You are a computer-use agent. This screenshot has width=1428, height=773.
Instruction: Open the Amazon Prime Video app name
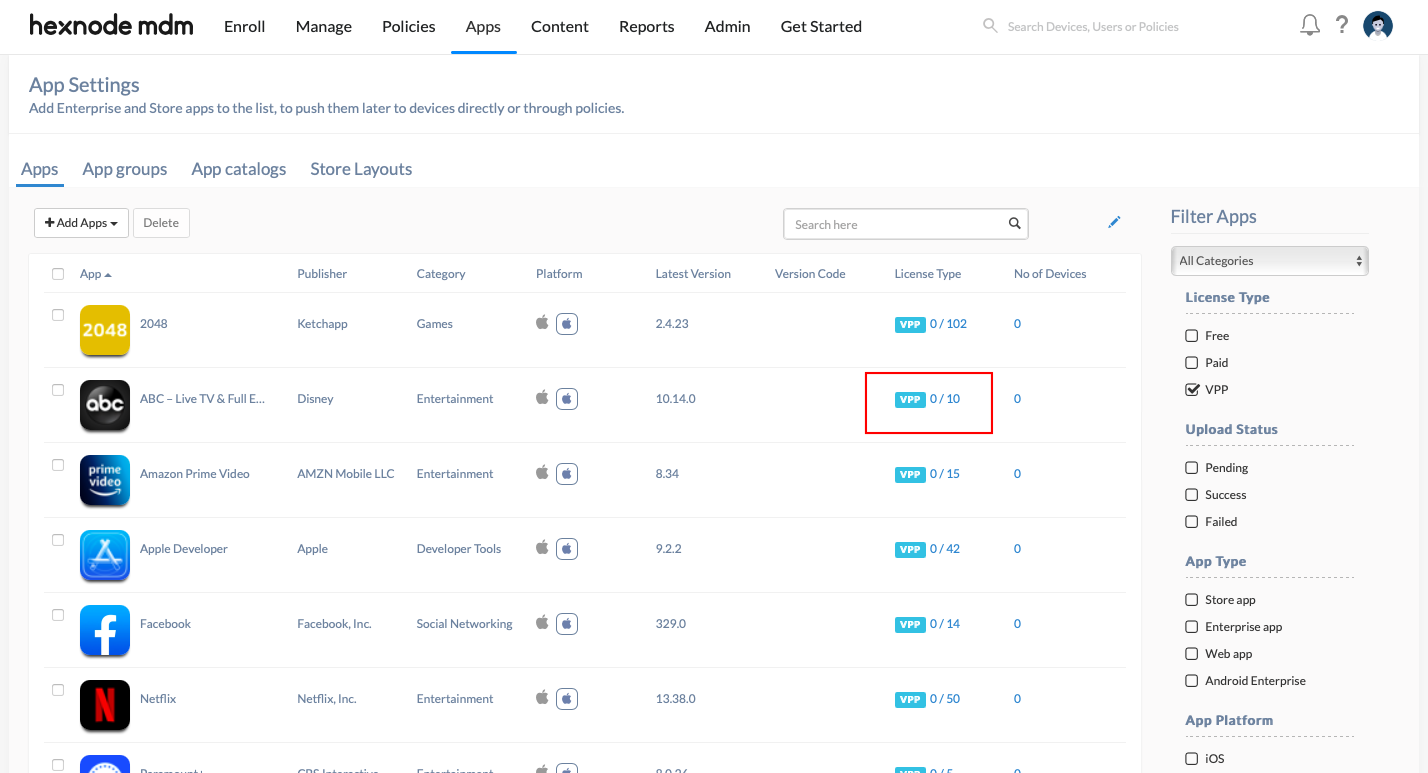[195, 474]
